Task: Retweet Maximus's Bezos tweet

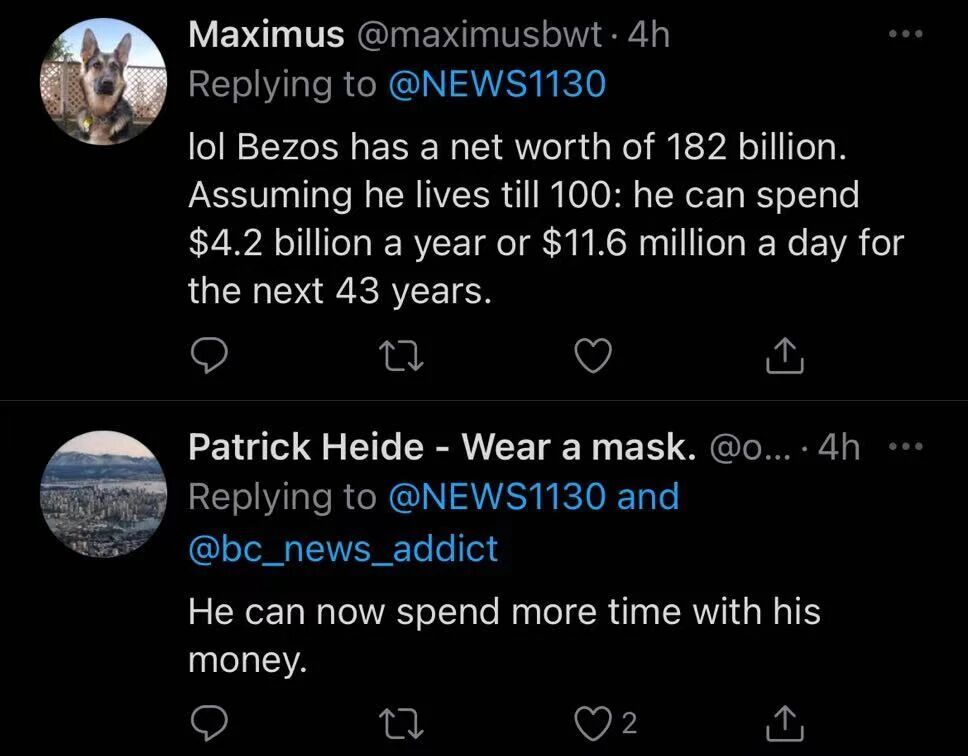Action: point(400,356)
